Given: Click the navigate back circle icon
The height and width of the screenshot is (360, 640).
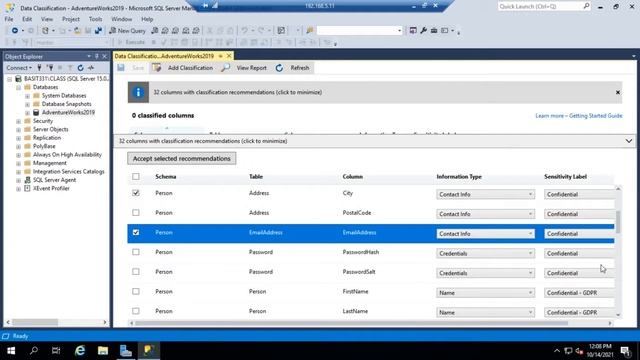Looking at the screenshot, I should (x=15, y=31).
